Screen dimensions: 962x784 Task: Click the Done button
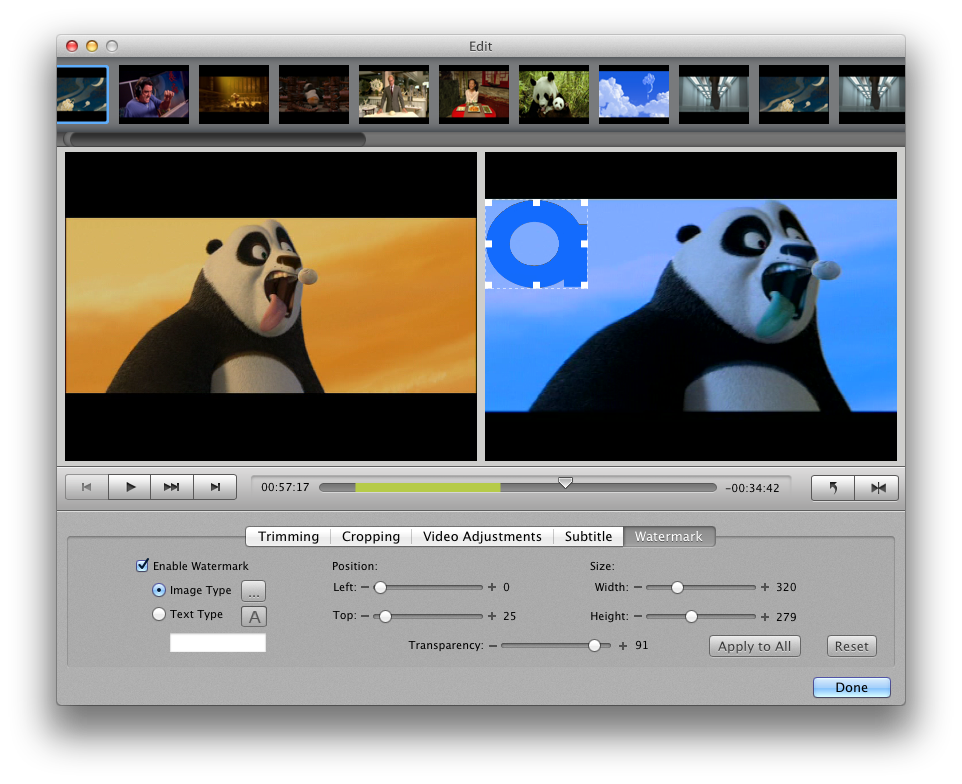point(851,688)
